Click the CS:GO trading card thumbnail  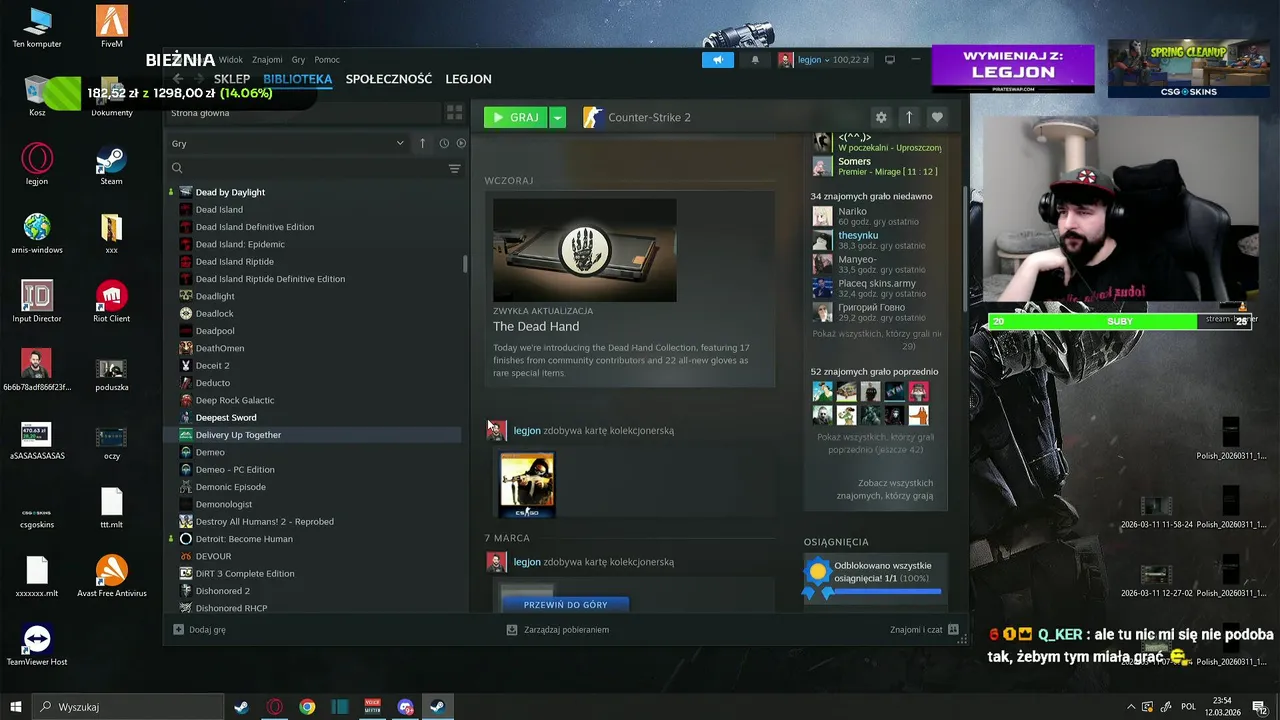pos(527,485)
